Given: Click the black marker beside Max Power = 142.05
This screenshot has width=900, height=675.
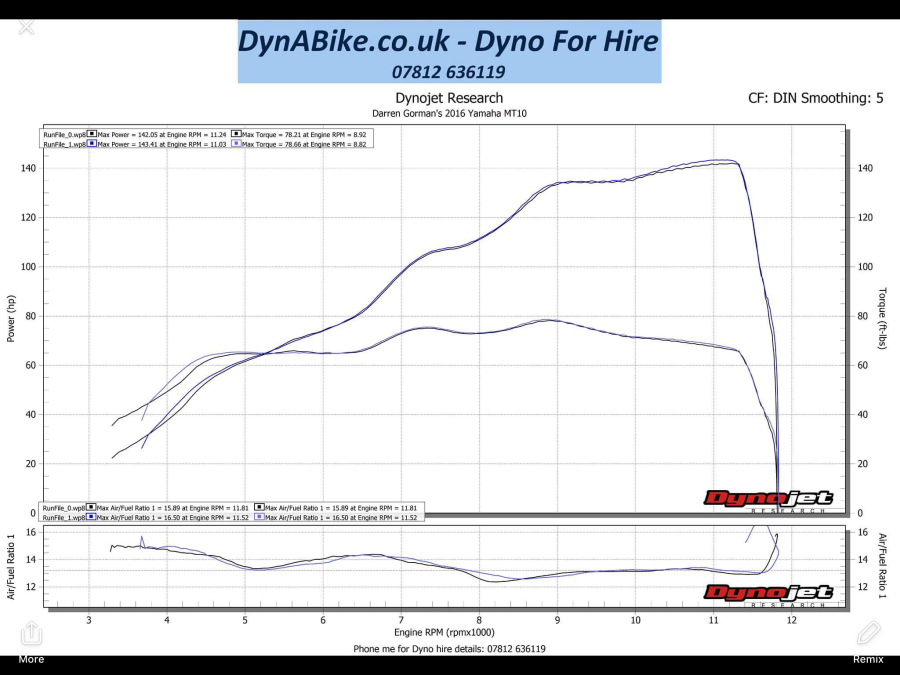Looking at the screenshot, I should tap(92, 134).
